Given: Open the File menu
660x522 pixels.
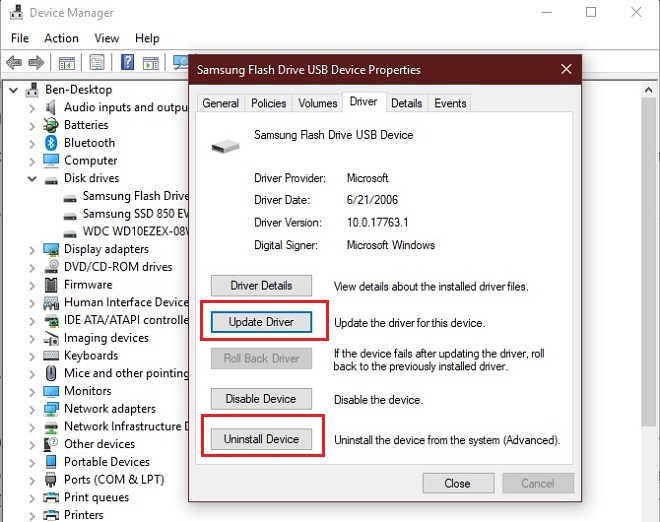Looking at the screenshot, I should pyautogui.click(x=20, y=38).
